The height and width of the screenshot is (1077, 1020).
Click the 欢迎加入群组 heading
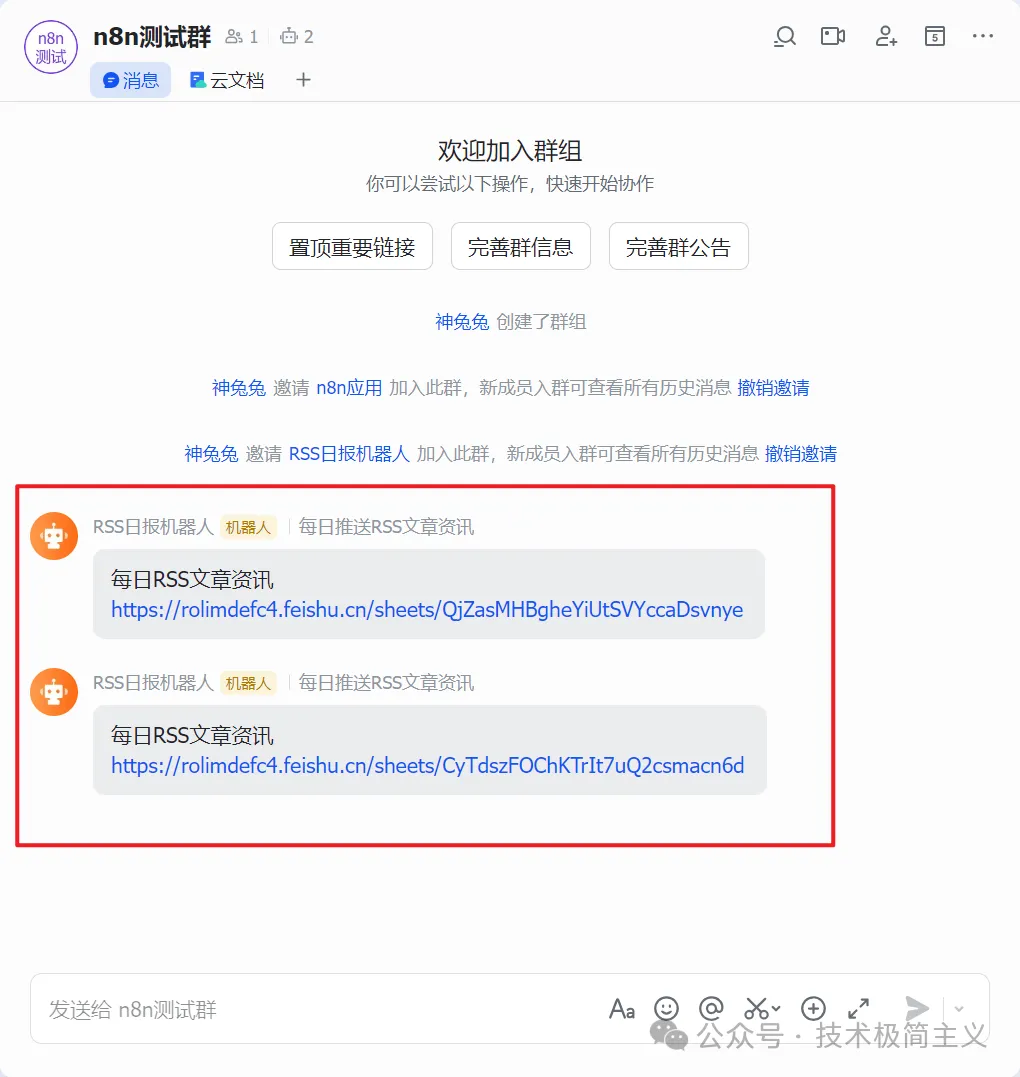(510, 150)
